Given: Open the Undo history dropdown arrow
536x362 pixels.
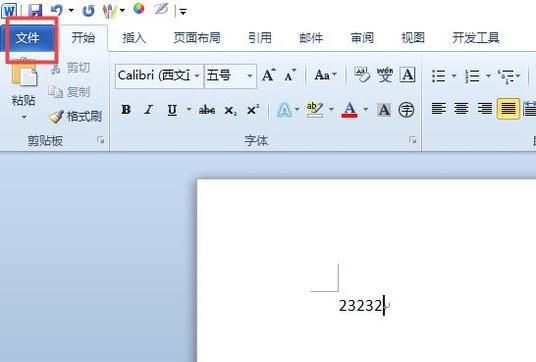Looking at the screenshot, I should coord(71,11).
